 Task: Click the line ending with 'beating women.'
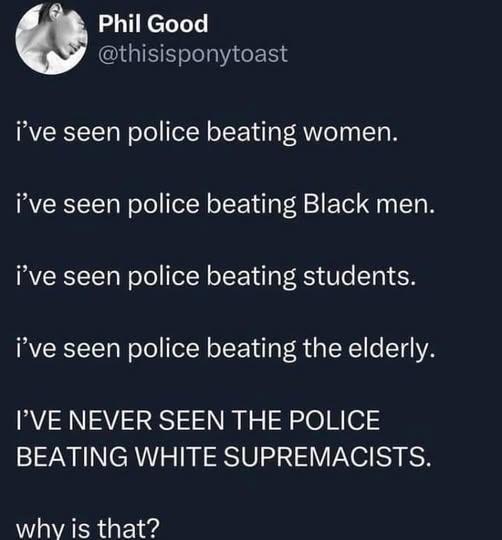pyautogui.click(x=207, y=133)
